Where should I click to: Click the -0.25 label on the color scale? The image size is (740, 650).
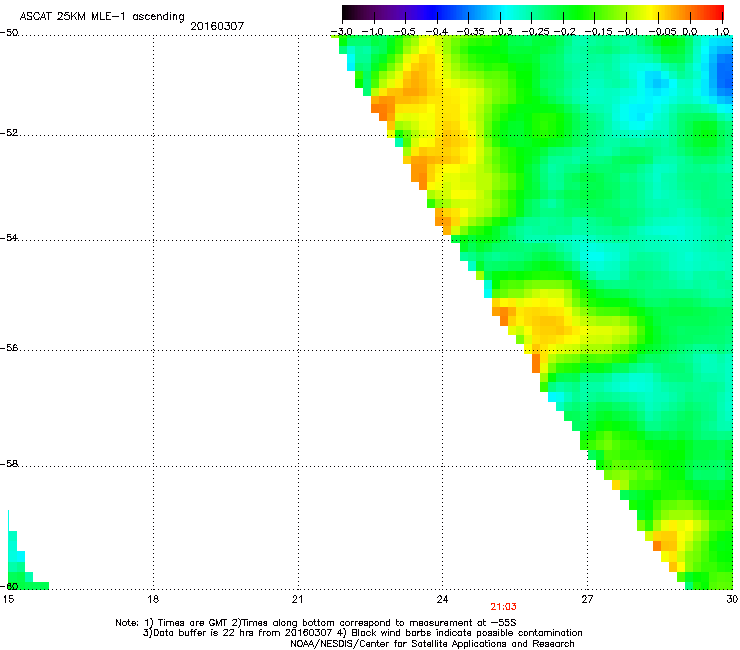[x=536, y=32]
